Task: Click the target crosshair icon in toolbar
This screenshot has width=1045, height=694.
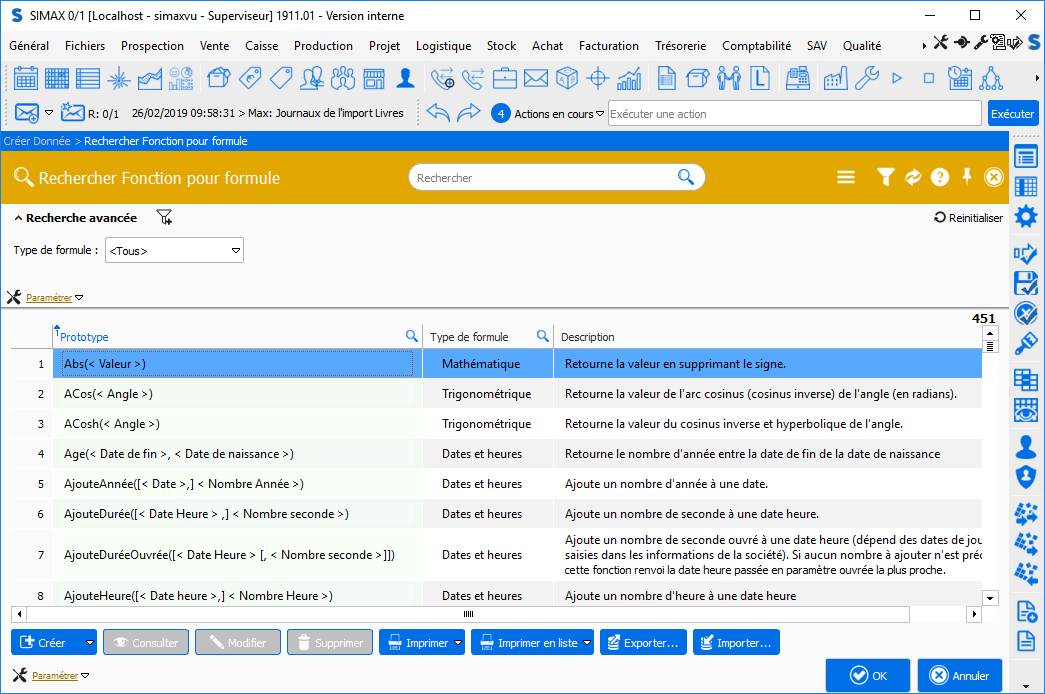Action: click(598, 78)
